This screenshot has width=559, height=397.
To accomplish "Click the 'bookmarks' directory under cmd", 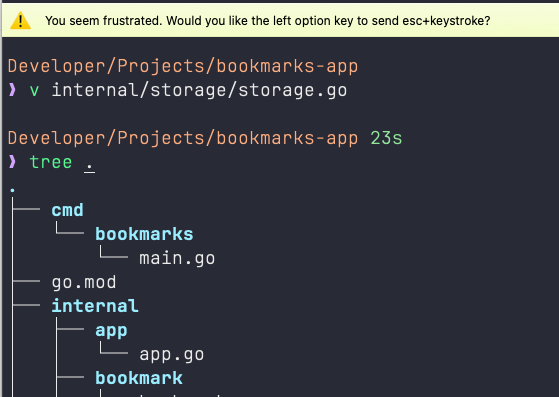I will [x=144, y=234].
